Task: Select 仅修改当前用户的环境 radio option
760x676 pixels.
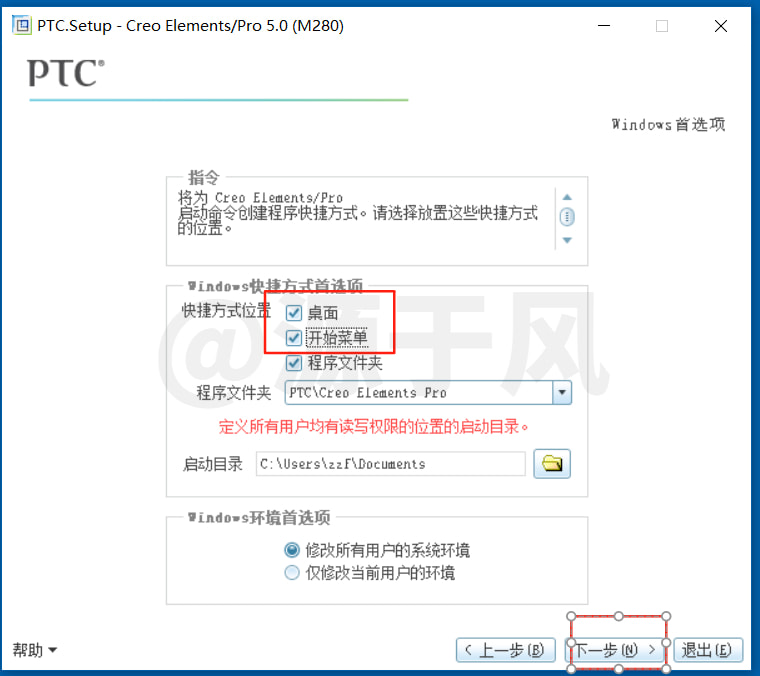Action: coord(292,573)
